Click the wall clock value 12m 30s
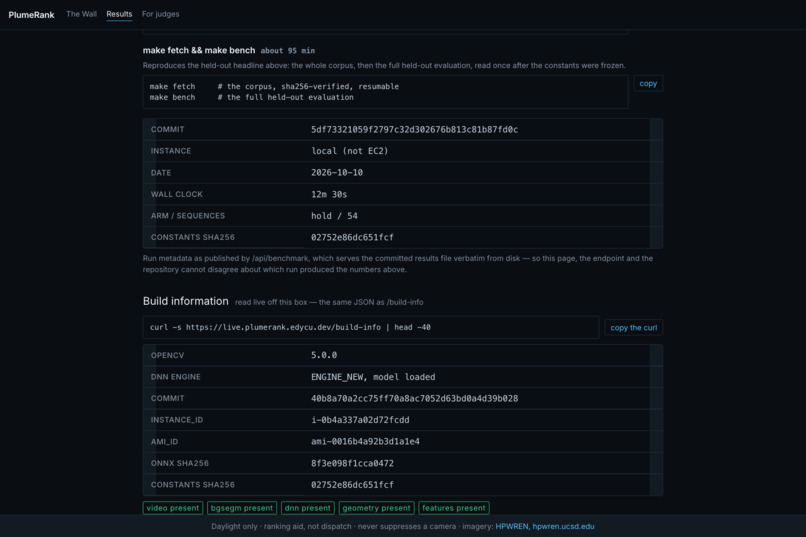The width and height of the screenshot is (806, 537). 329,194
